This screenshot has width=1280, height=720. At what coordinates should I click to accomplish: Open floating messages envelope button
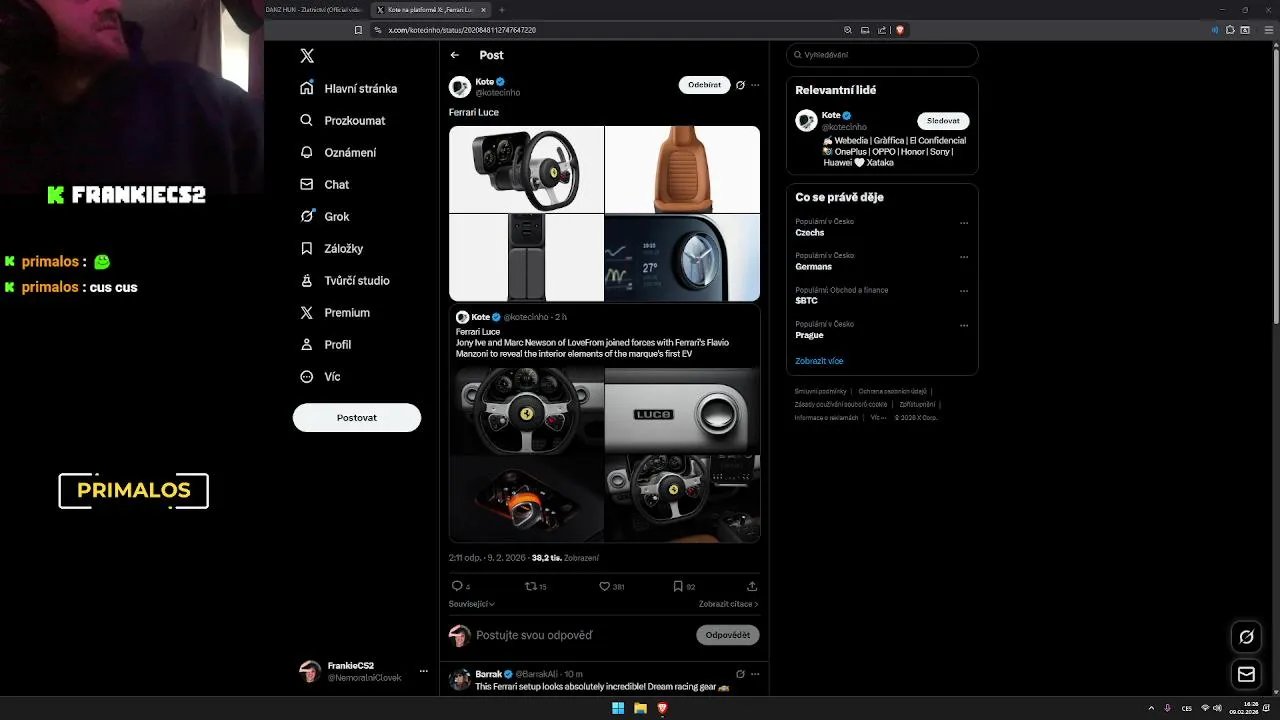(x=1246, y=674)
